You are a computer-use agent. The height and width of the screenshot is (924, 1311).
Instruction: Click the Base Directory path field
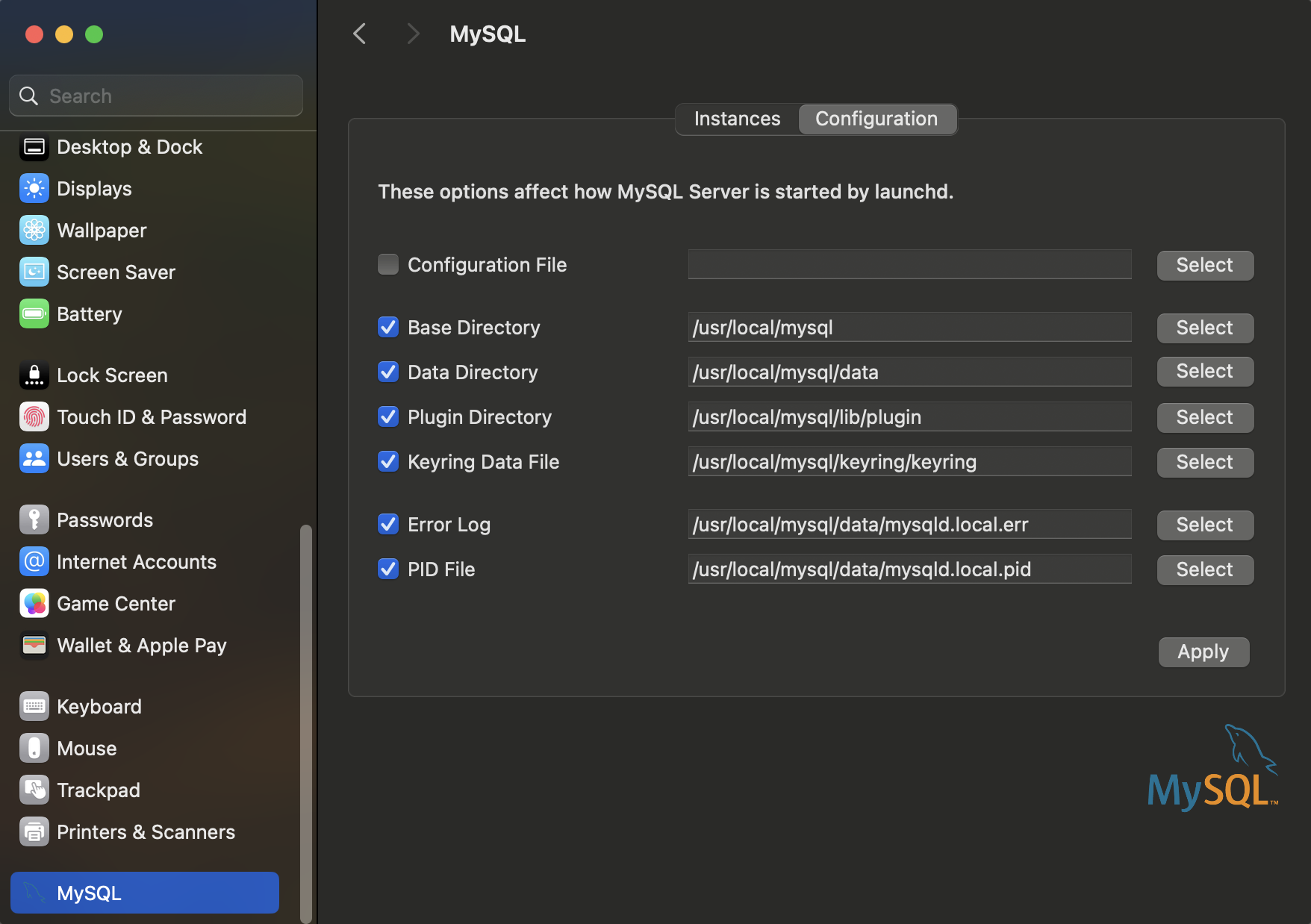[909, 327]
